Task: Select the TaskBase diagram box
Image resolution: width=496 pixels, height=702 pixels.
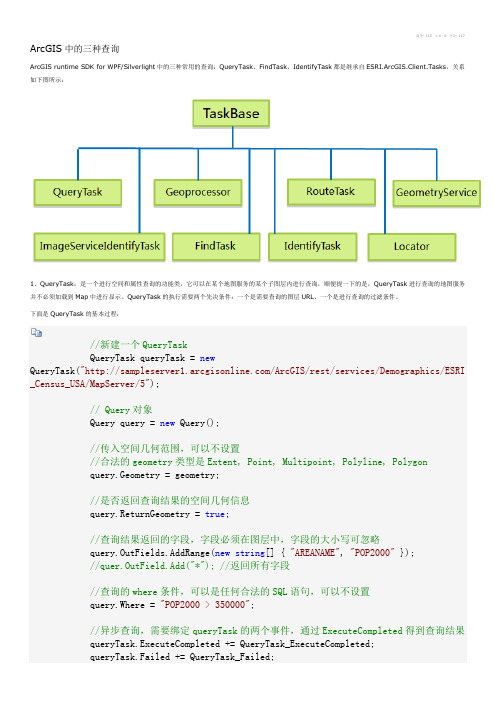Action: [x=231, y=113]
